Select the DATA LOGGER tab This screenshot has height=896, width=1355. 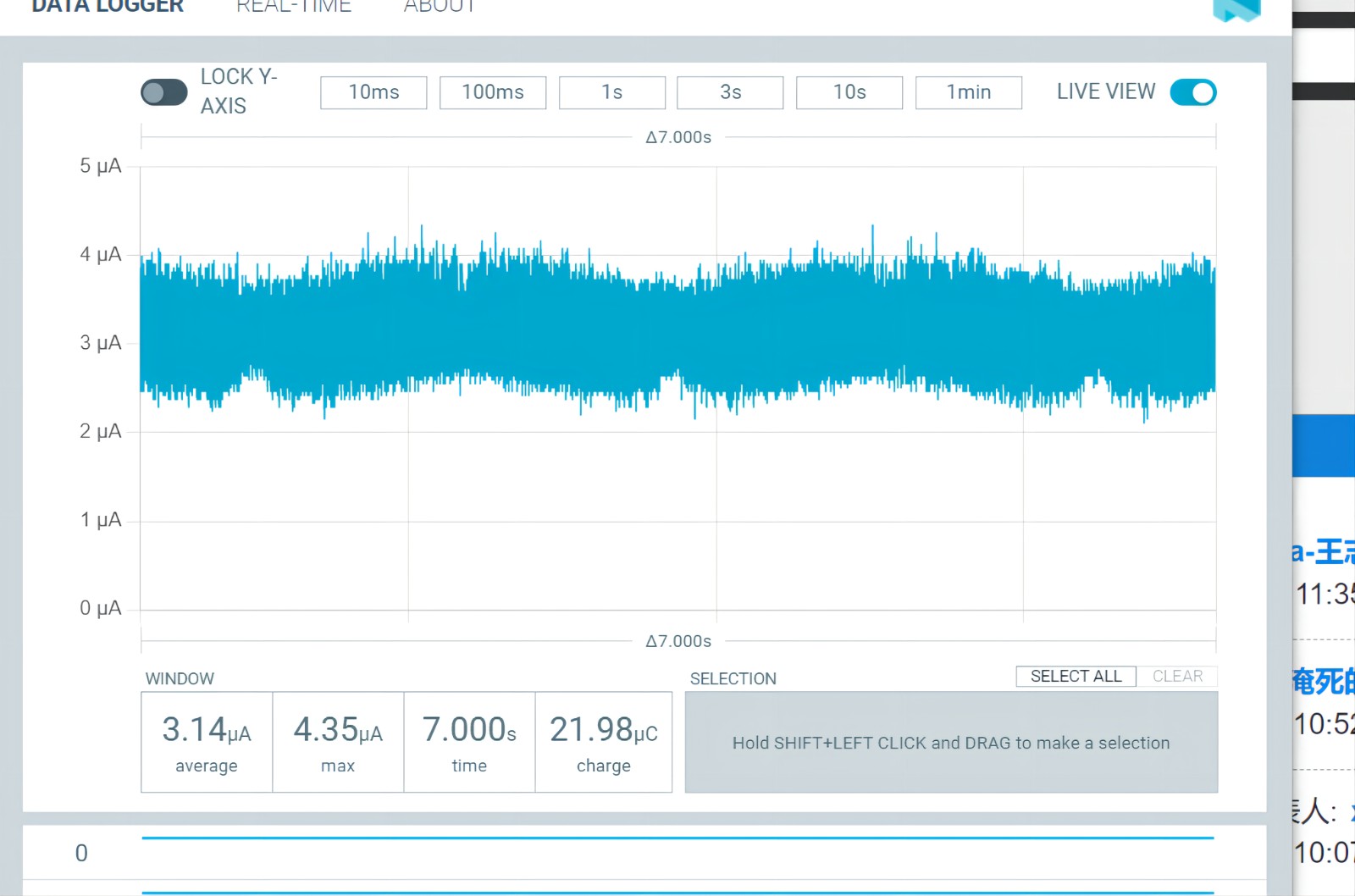pos(108,8)
